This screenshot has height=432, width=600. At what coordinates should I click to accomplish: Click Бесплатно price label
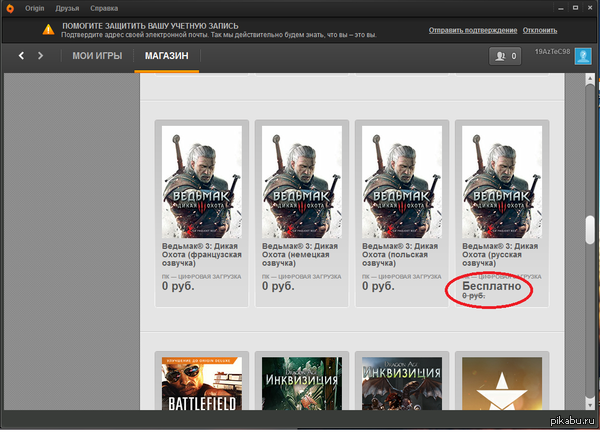(x=492, y=286)
